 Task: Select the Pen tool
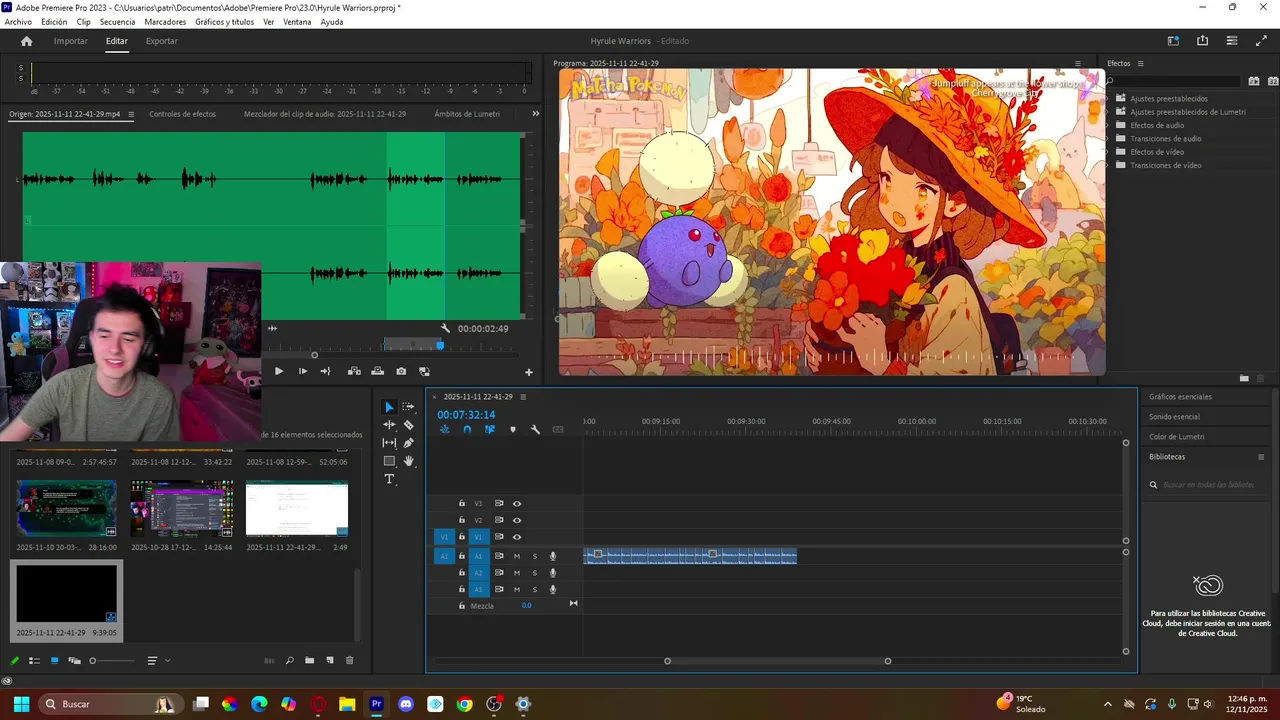coord(408,443)
